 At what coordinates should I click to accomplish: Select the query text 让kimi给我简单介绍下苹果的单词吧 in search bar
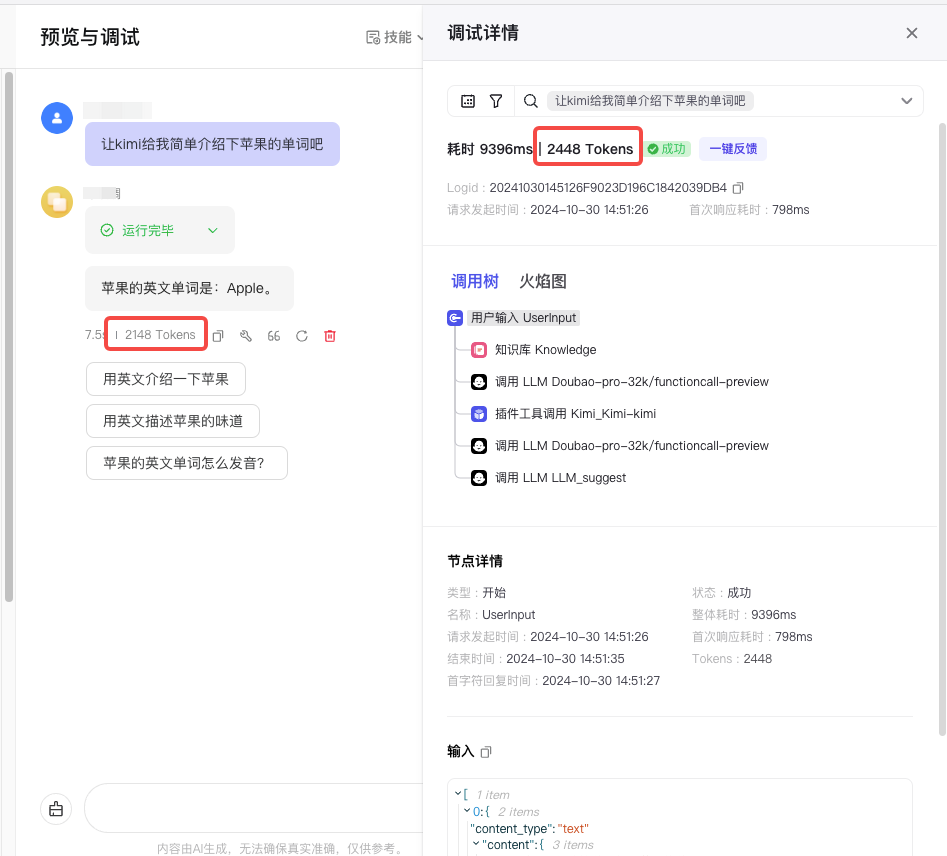(x=650, y=101)
